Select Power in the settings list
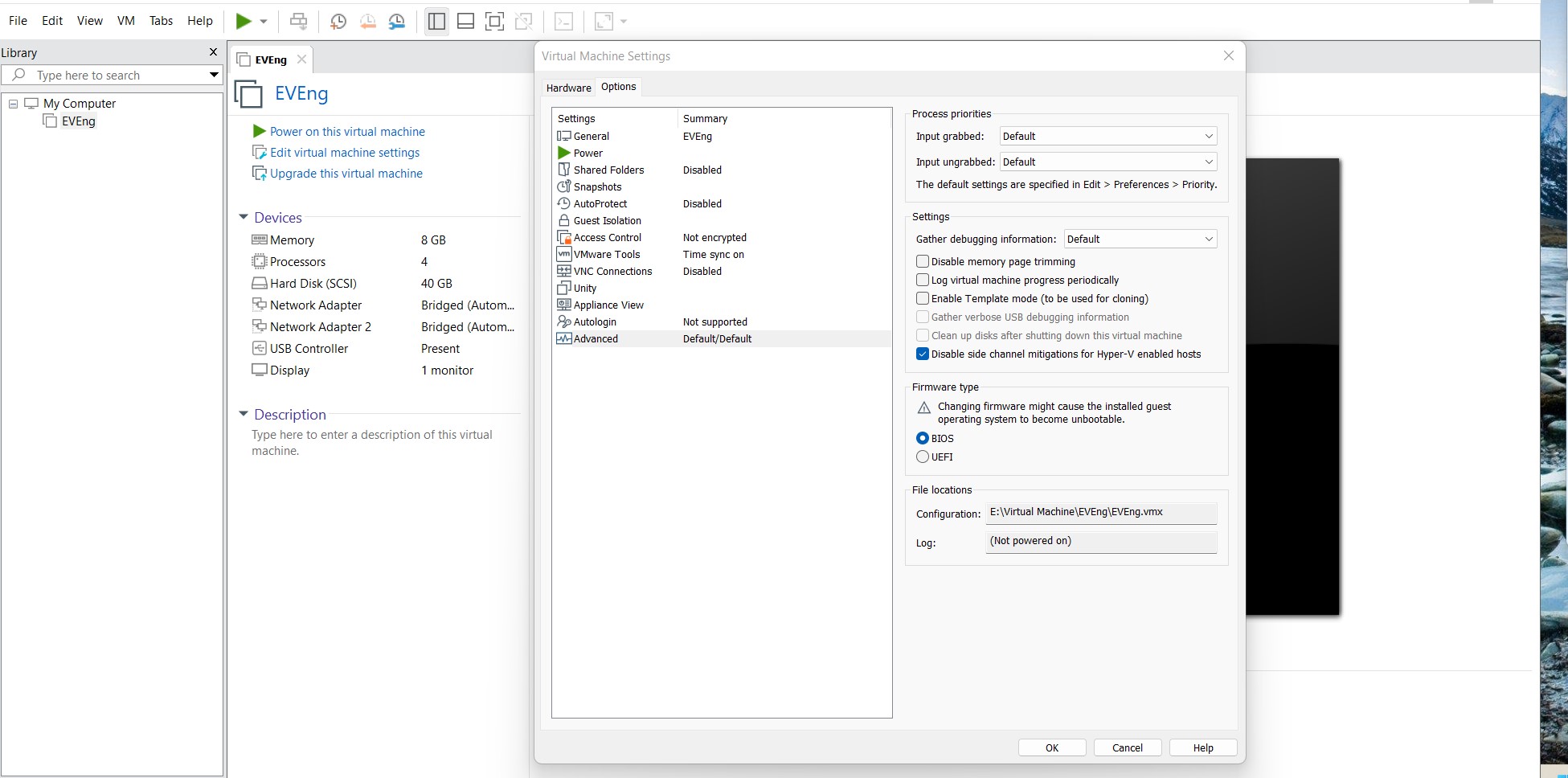This screenshot has height=778, width=1568. tap(722, 154)
